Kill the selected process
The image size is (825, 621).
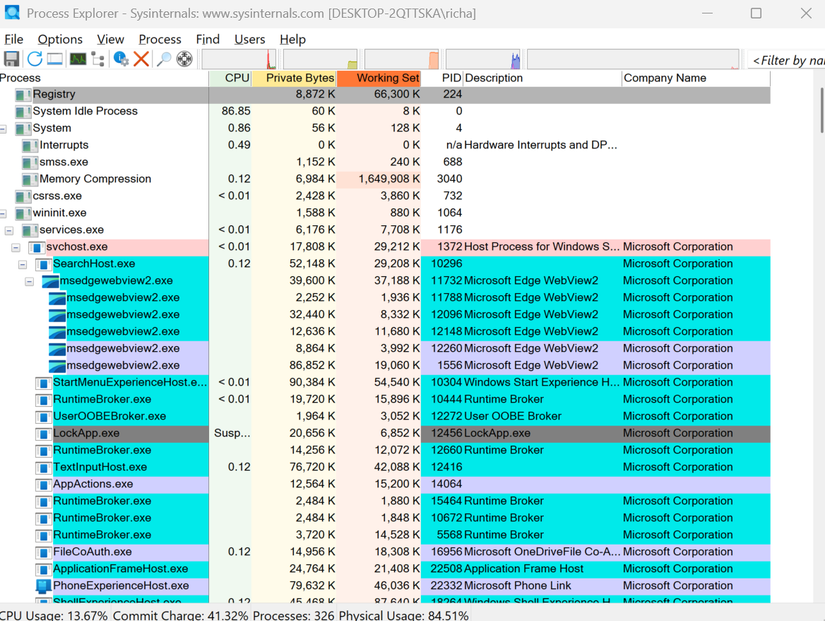142,58
